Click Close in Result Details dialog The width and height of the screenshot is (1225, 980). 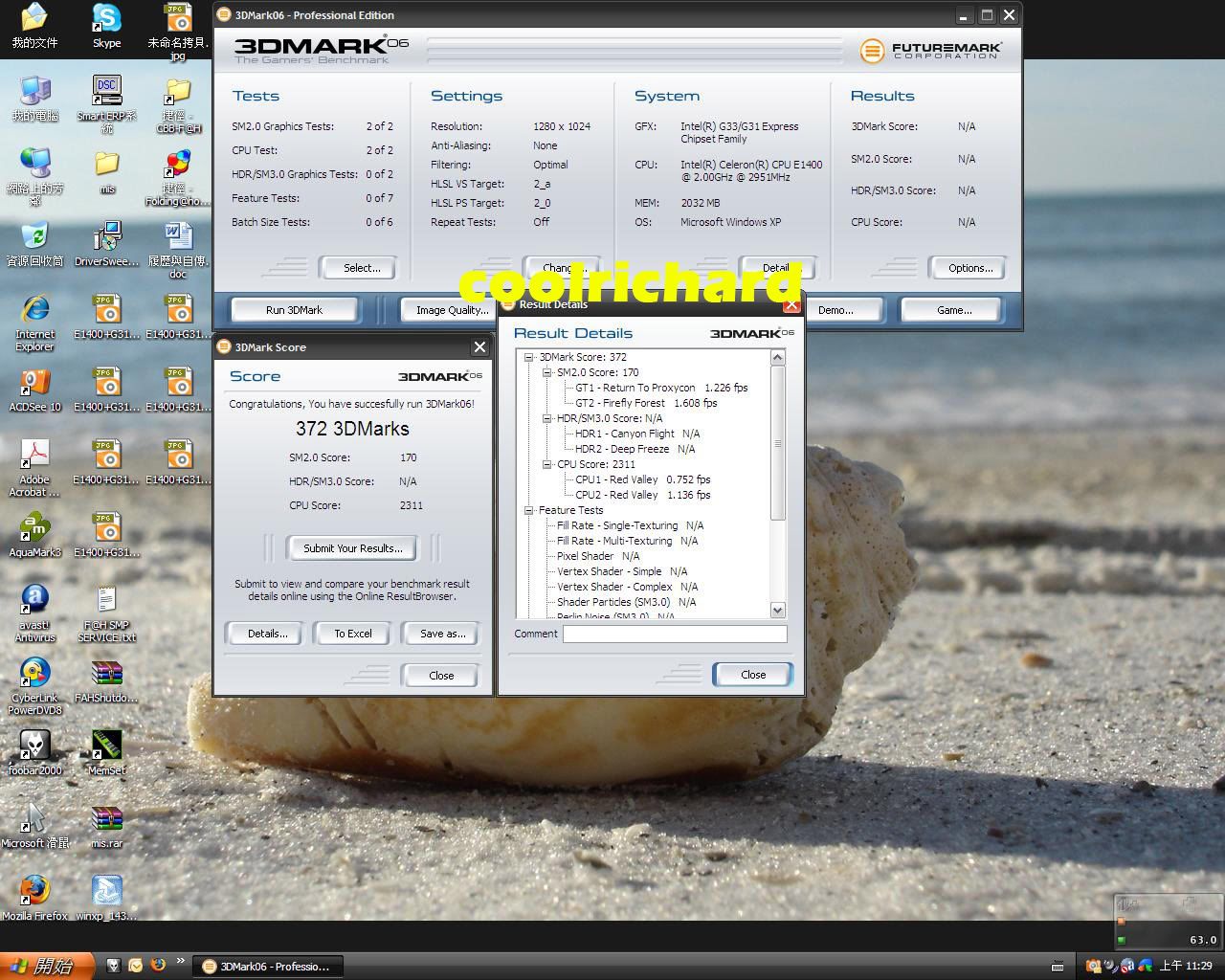pyautogui.click(x=753, y=675)
